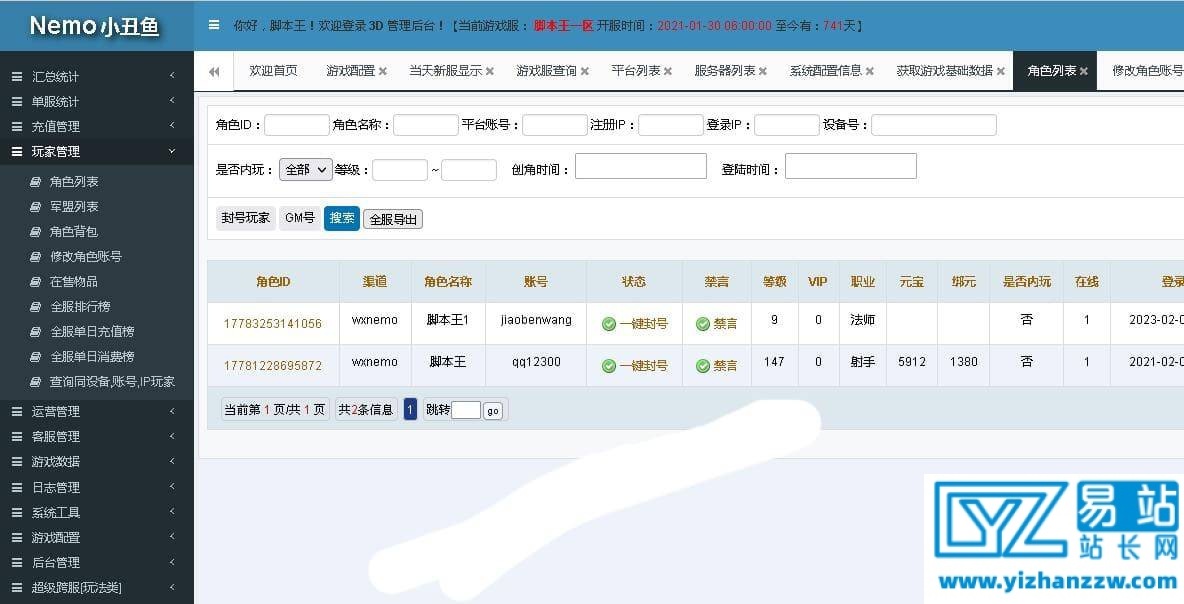Focus the 登陆时间 date field
Image resolution: width=1184 pixels, height=604 pixels.
coord(851,166)
